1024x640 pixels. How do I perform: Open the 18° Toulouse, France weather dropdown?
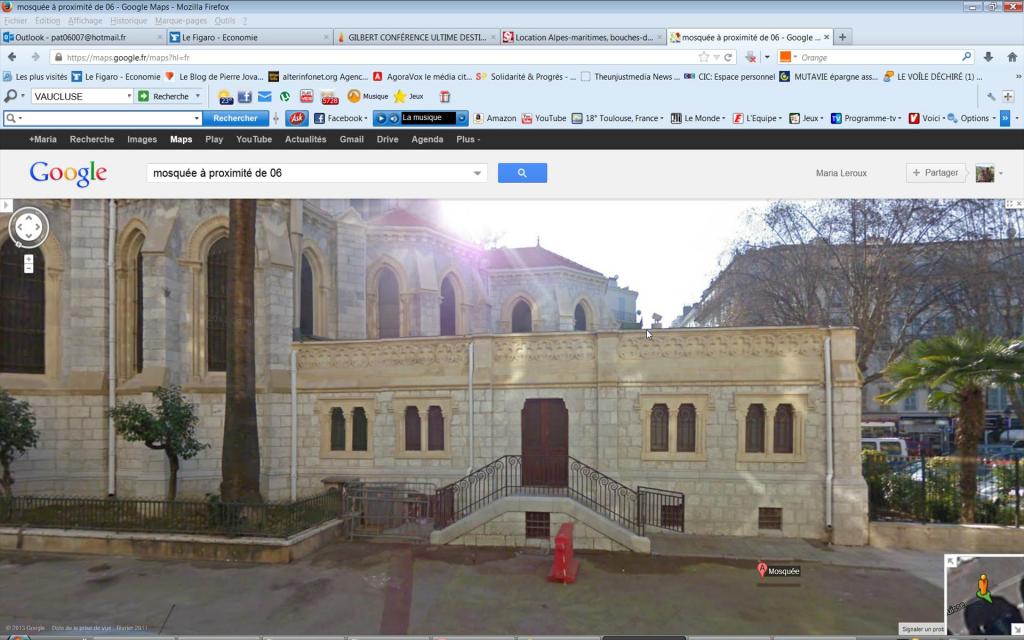pos(662,118)
